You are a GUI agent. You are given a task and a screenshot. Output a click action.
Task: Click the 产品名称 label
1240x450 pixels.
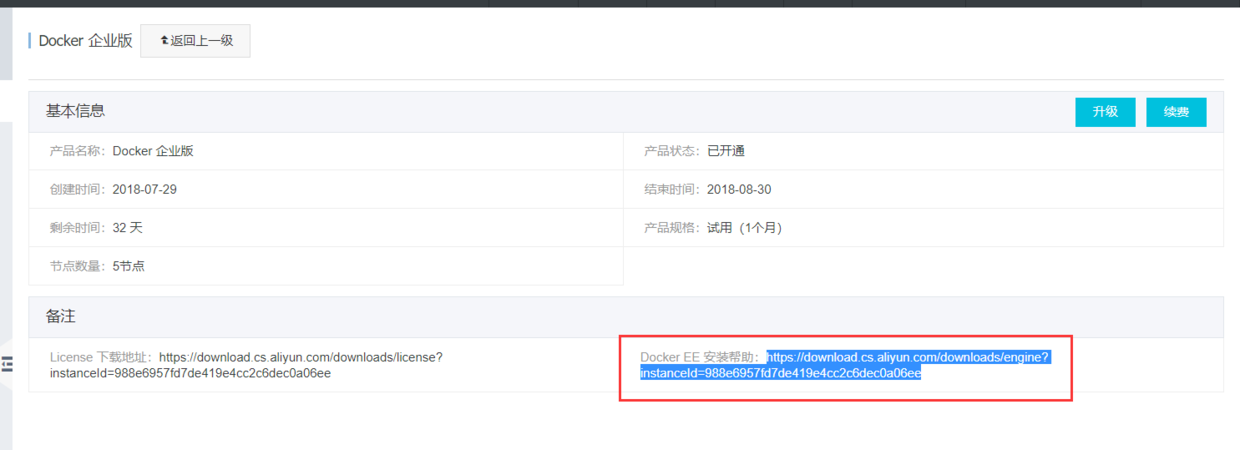click(x=78, y=151)
